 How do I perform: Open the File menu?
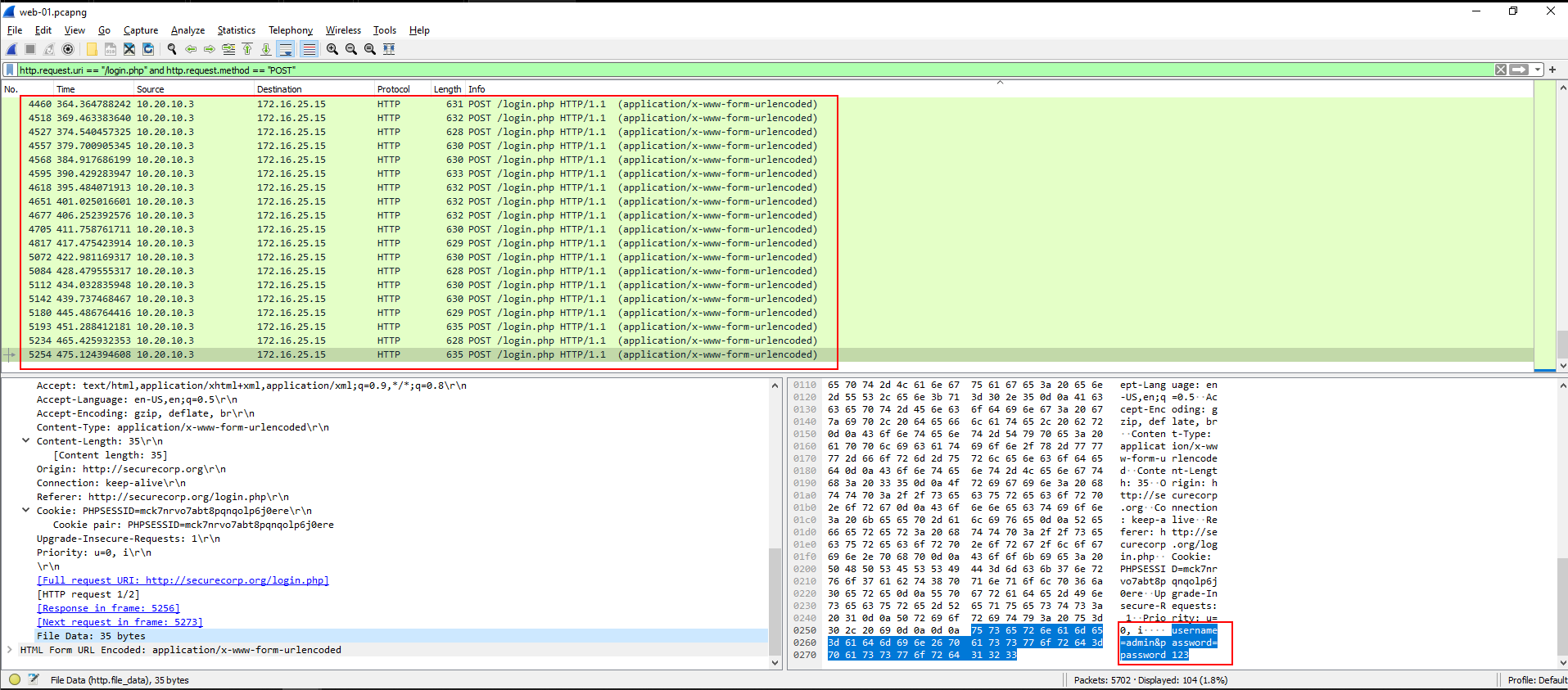coord(15,30)
